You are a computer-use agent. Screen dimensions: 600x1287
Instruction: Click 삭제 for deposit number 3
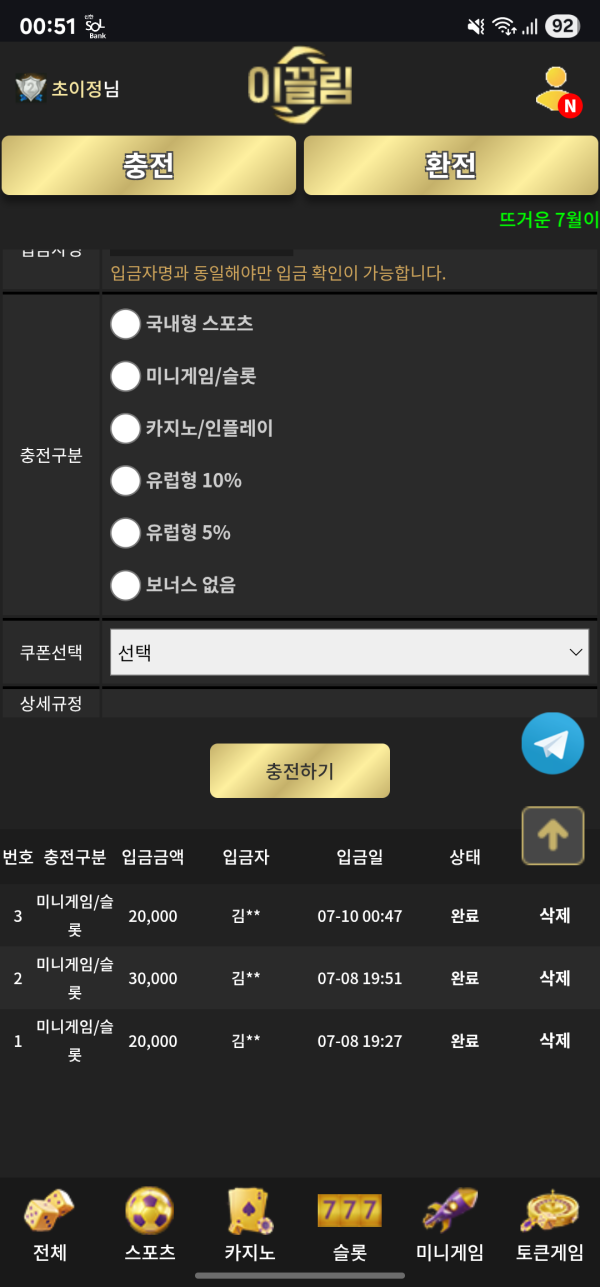tap(555, 915)
